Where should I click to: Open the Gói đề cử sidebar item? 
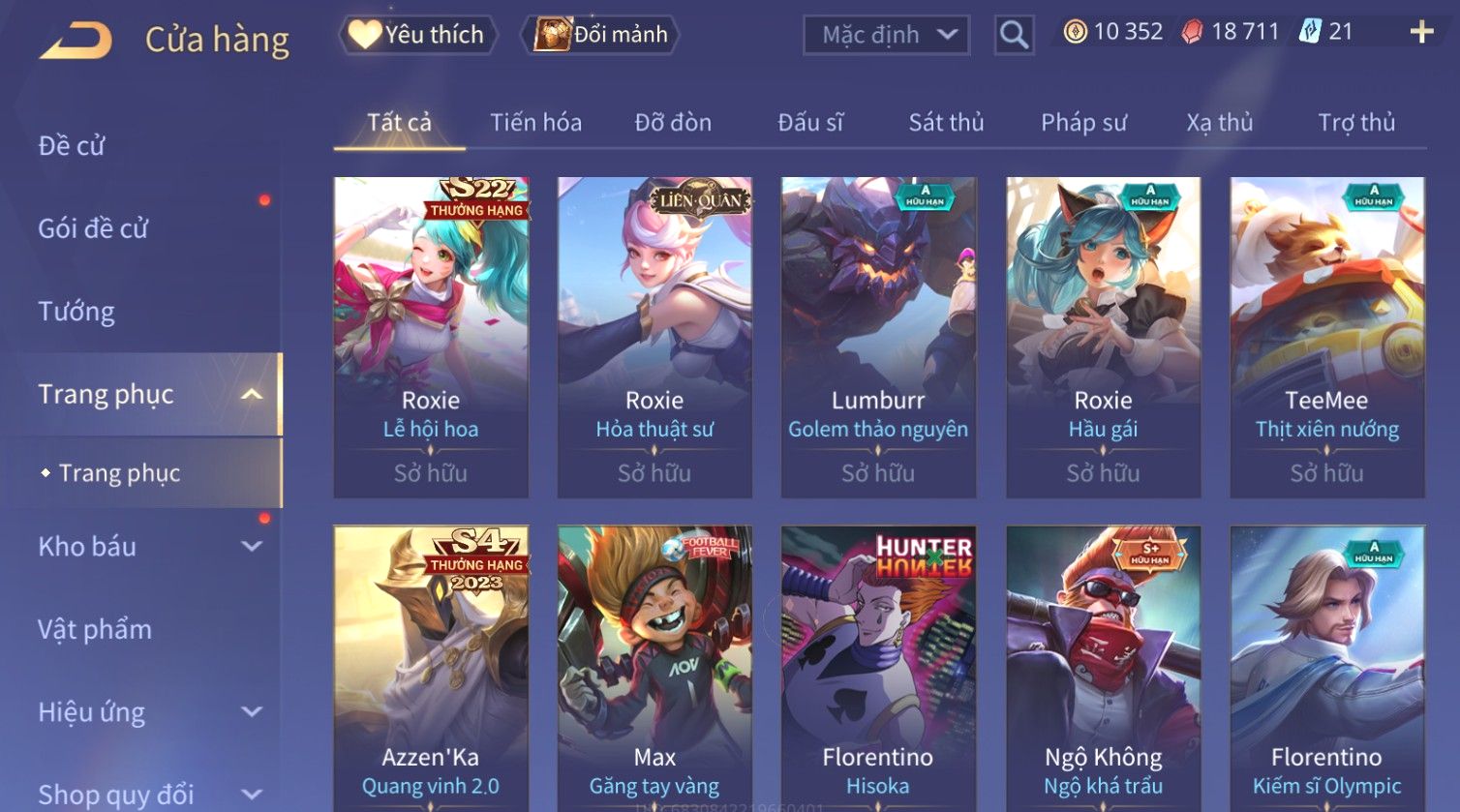(x=93, y=228)
